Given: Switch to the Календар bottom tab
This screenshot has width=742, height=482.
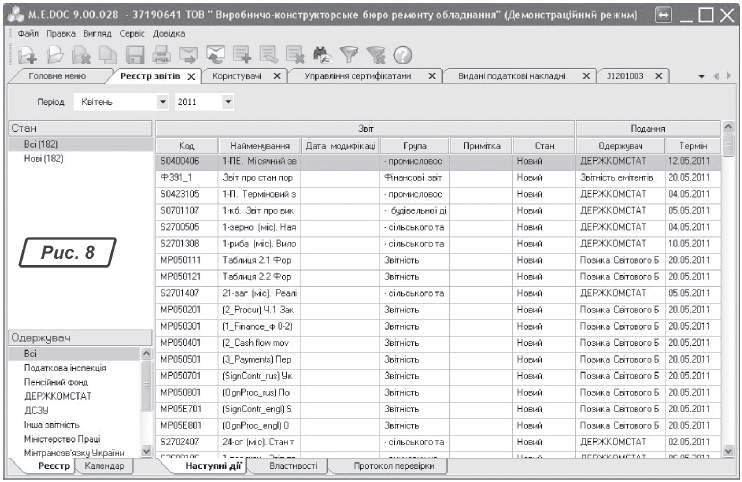Looking at the screenshot, I should point(104,465).
